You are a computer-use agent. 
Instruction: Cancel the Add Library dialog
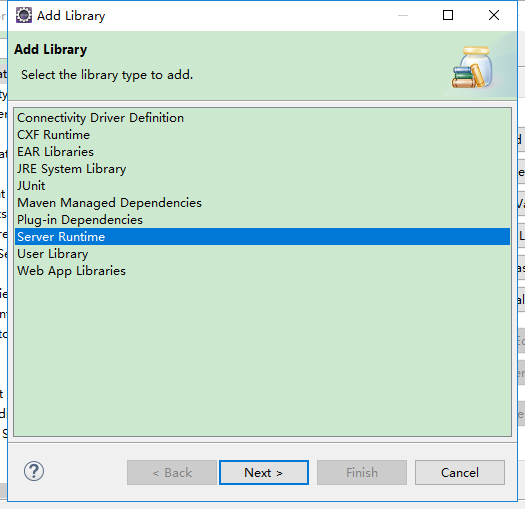tap(460, 472)
